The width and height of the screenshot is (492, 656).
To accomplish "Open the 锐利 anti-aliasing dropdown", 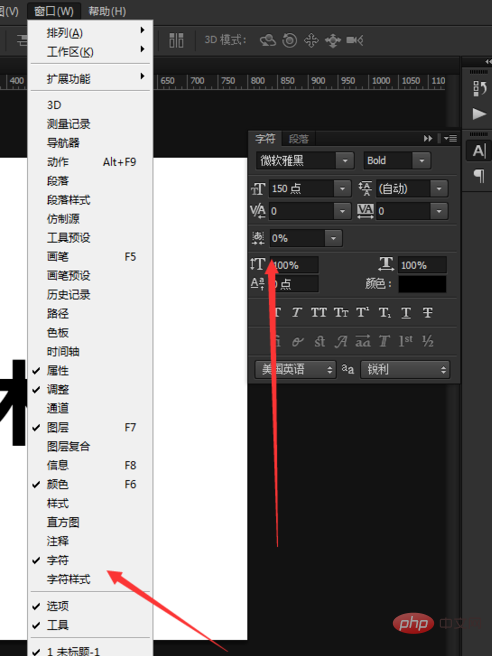I will coord(405,369).
